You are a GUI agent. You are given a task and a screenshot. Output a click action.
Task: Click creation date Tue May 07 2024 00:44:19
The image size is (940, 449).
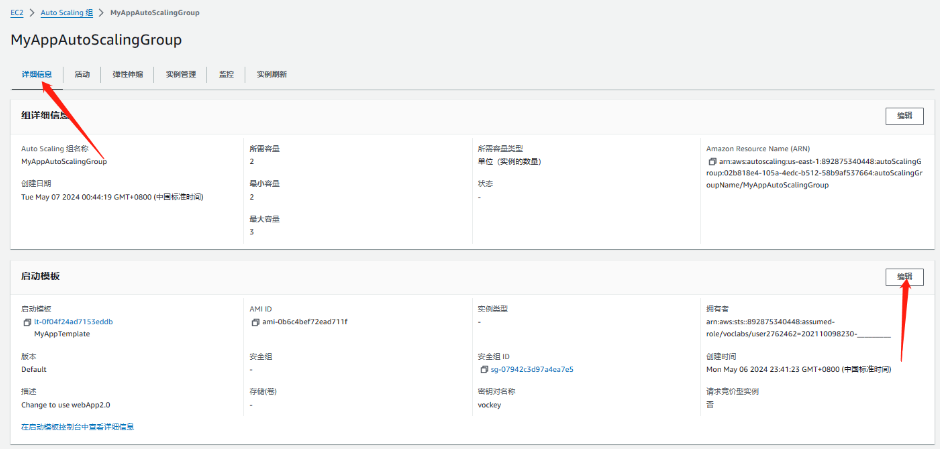point(112,197)
